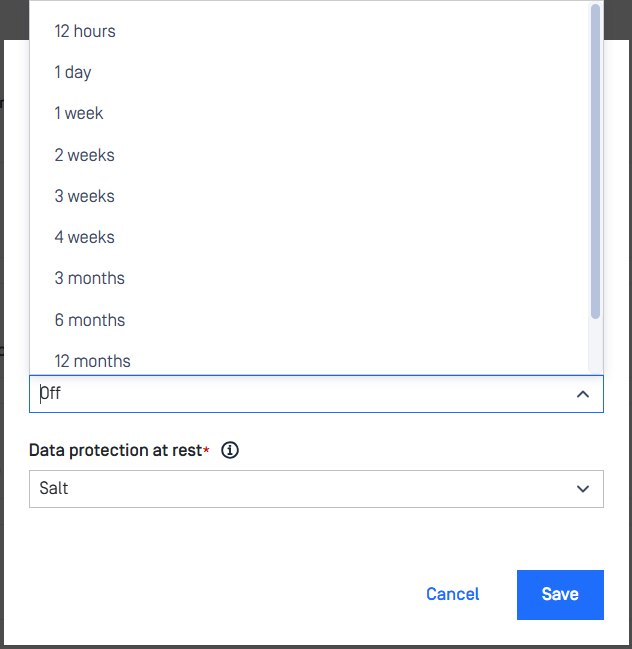Click the Data protection info icon
The image size is (632, 649).
(230, 450)
